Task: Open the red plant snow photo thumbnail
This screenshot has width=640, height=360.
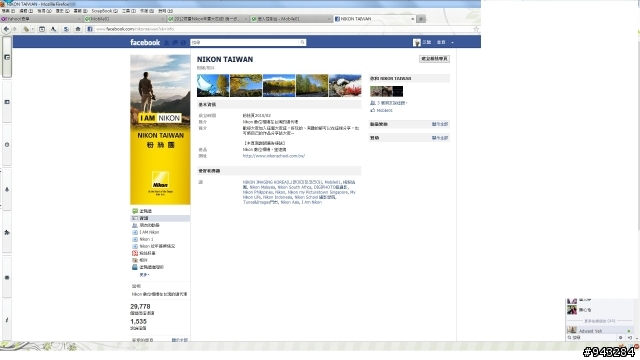Action: [345, 85]
